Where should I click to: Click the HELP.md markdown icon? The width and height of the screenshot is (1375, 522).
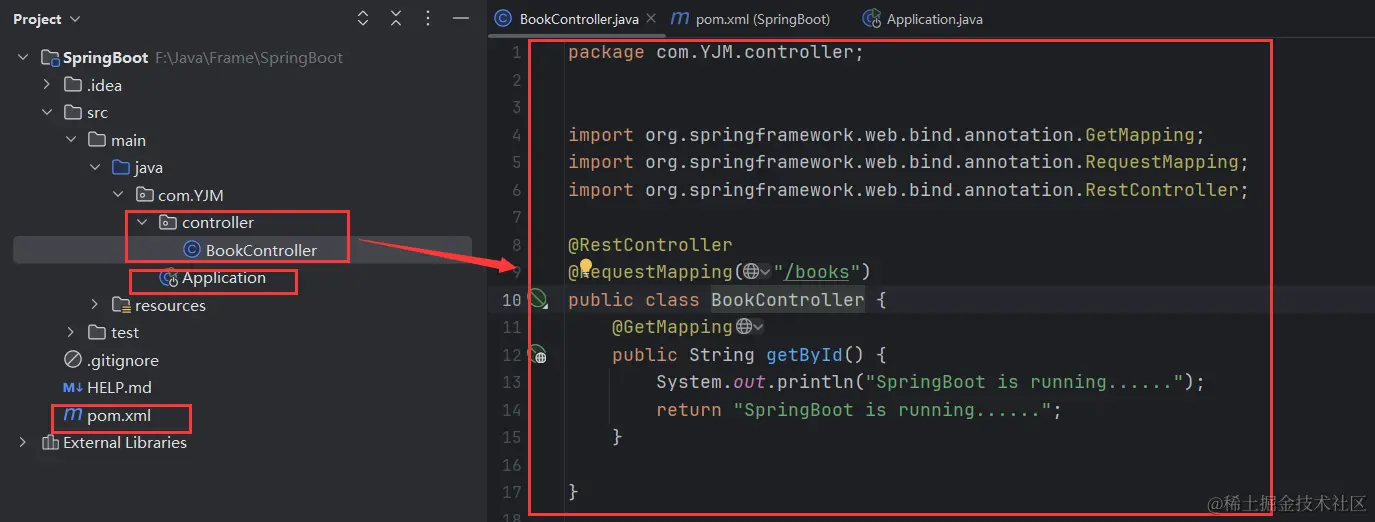pos(73,388)
